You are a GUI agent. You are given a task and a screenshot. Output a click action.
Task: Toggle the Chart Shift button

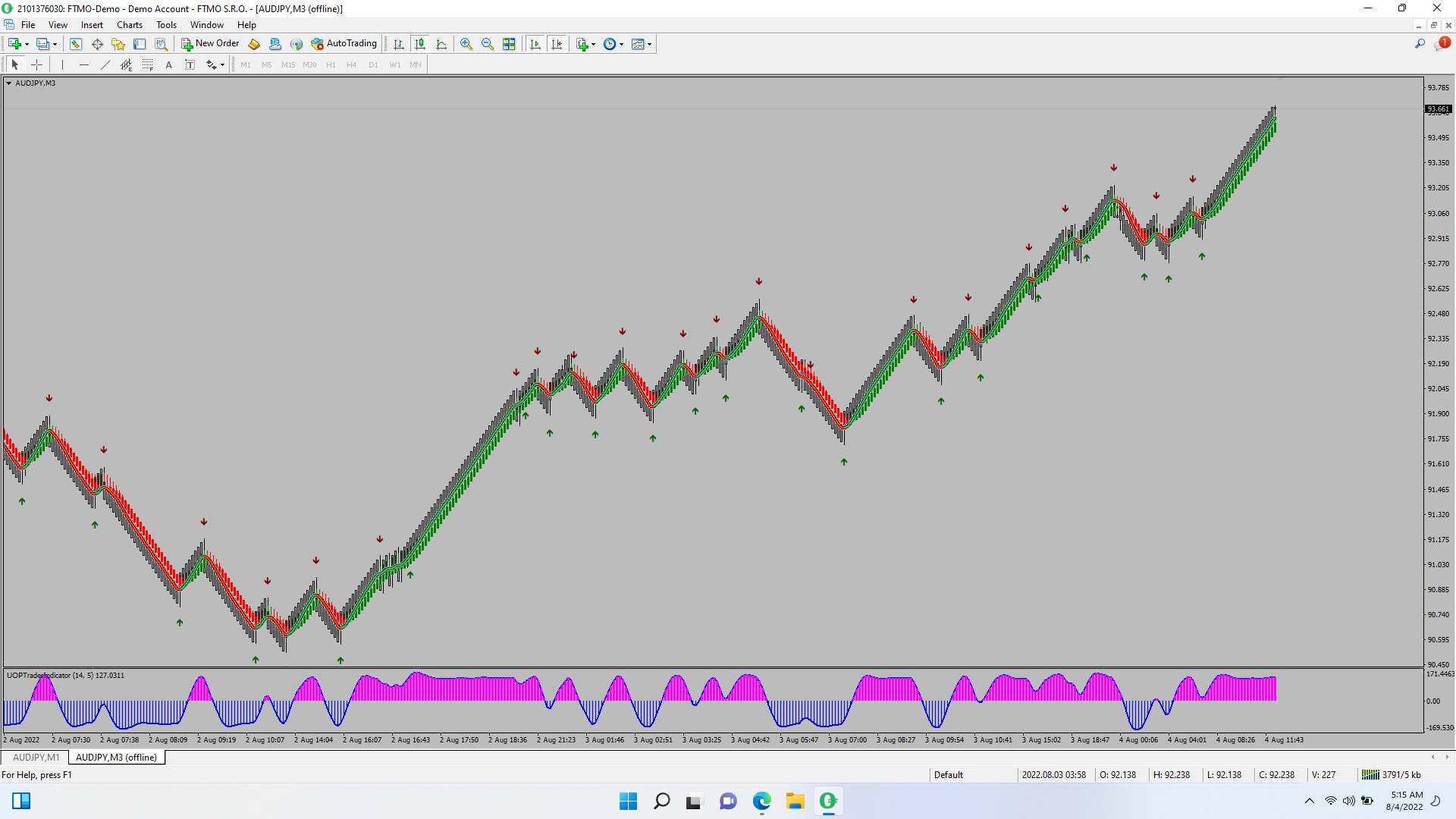(x=557, y=44)
